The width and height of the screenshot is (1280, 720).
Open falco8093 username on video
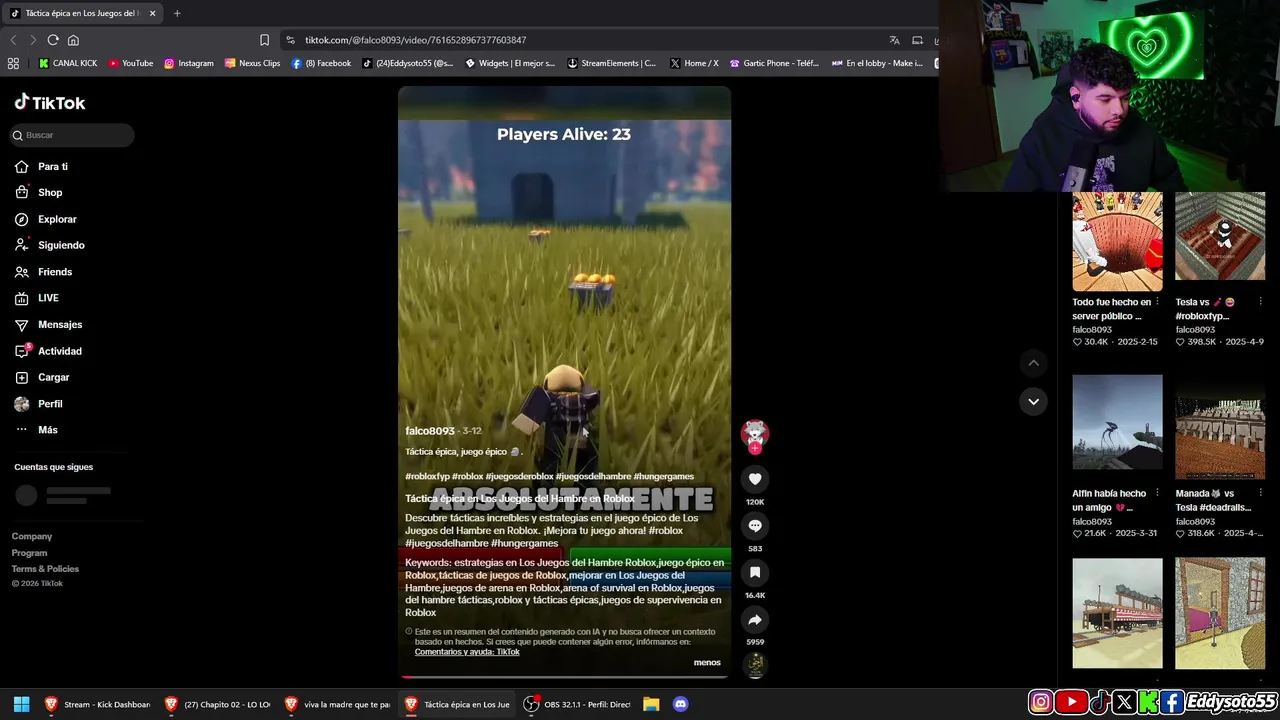430,431
